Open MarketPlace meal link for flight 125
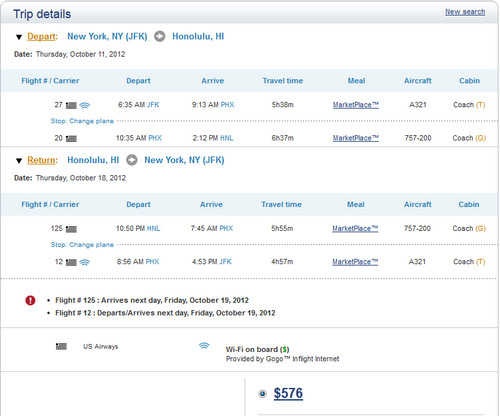 pos(355,229)
